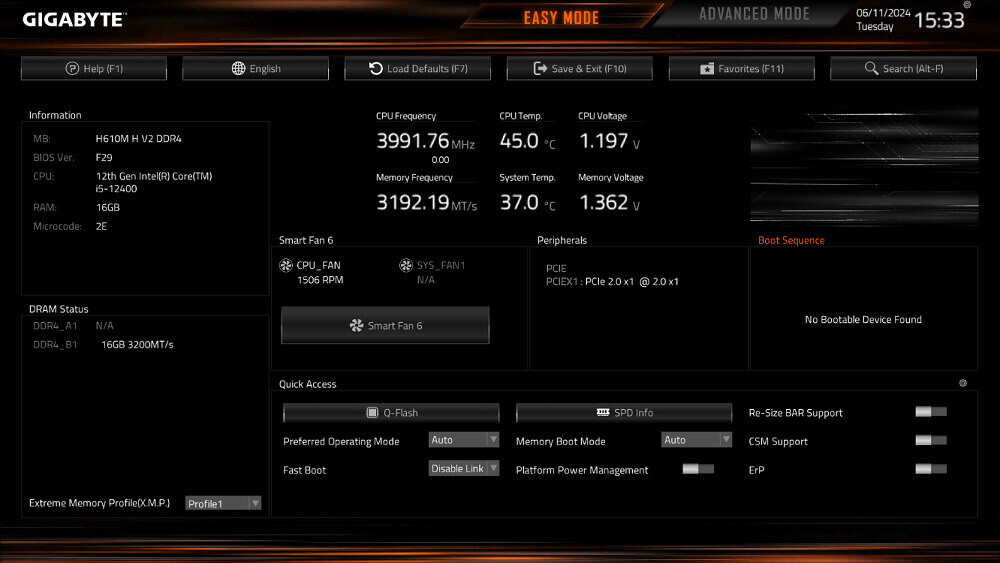Open Memory Boot Mode dropdown
Viewport: 1000px width, 563px height.
[x=696, y=440]
